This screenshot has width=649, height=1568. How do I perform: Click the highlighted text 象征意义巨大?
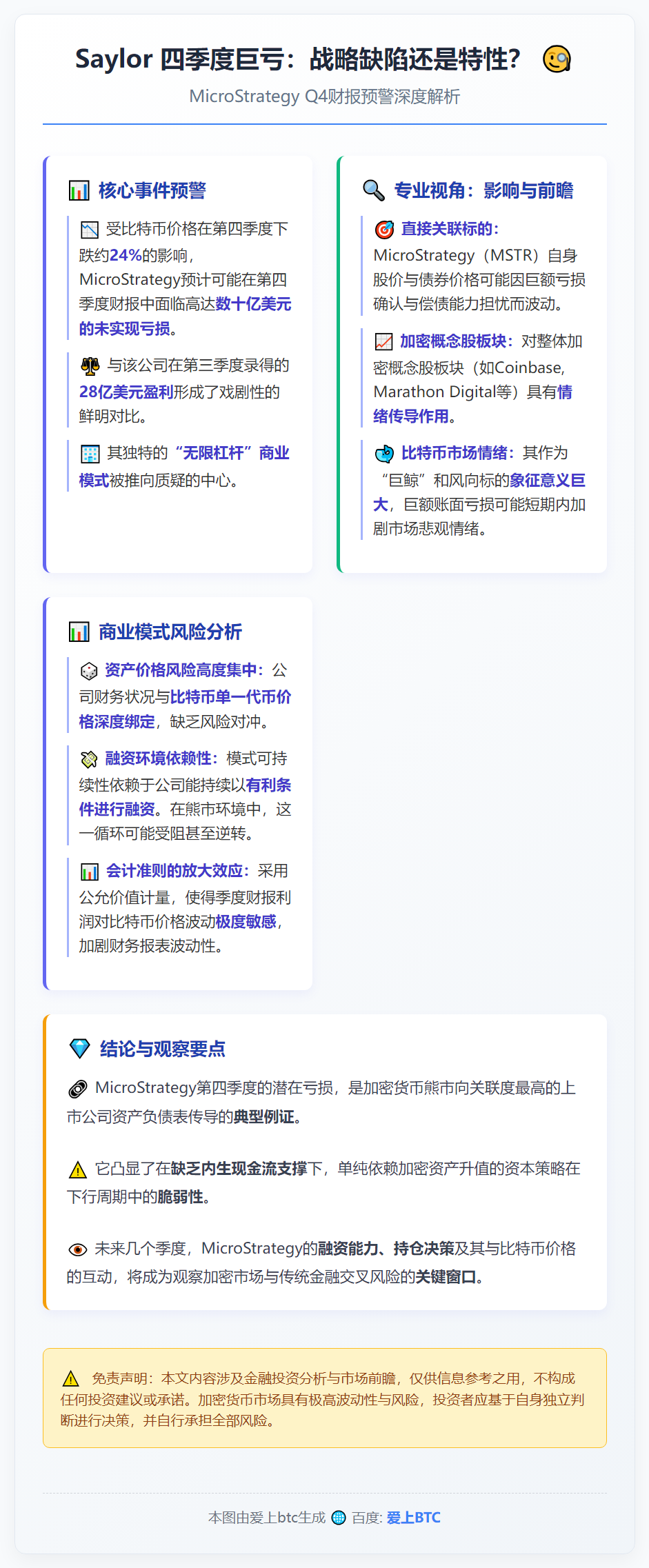tap(479, 493)
